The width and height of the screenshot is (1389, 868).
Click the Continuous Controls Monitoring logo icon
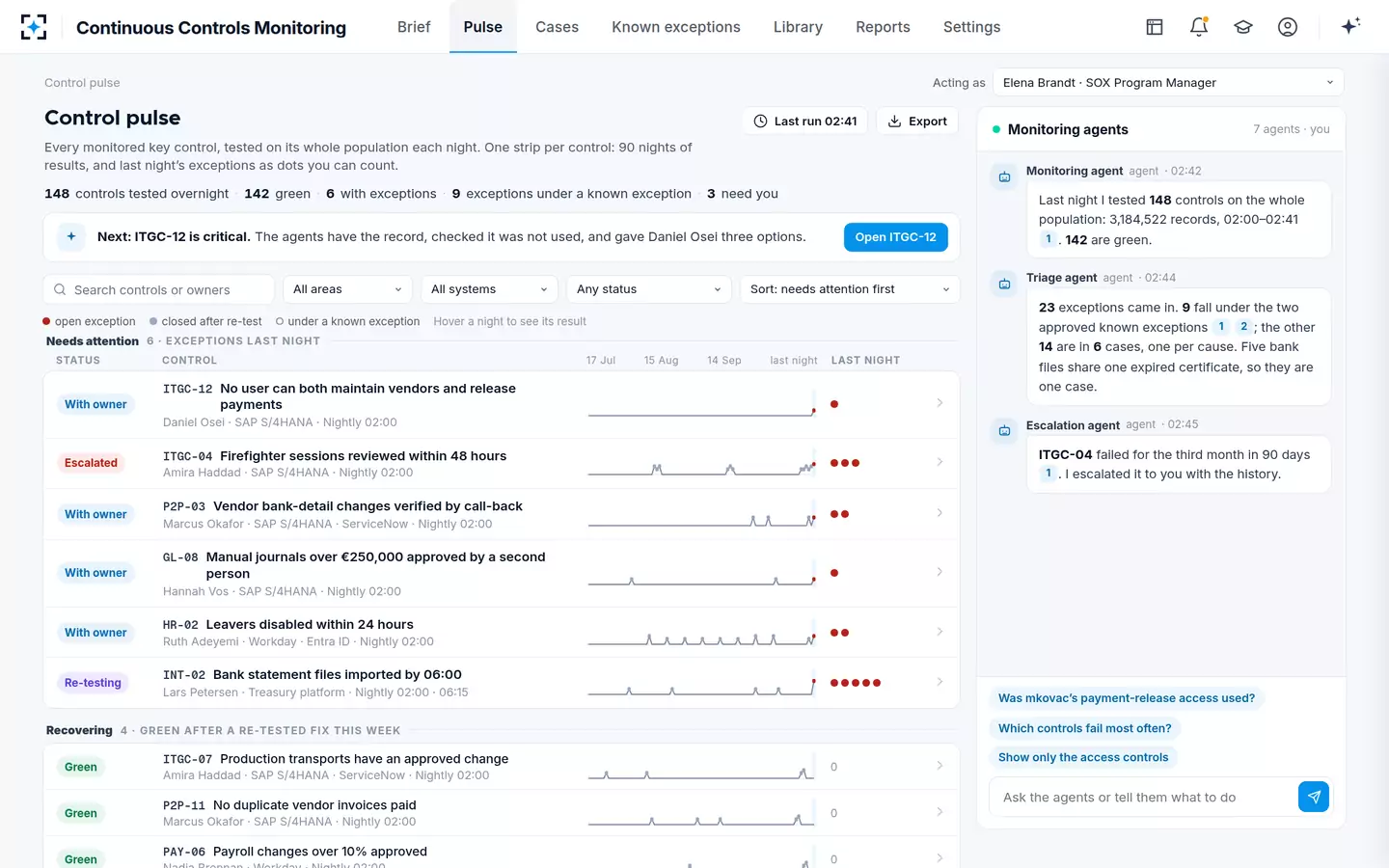coord(34,27)
